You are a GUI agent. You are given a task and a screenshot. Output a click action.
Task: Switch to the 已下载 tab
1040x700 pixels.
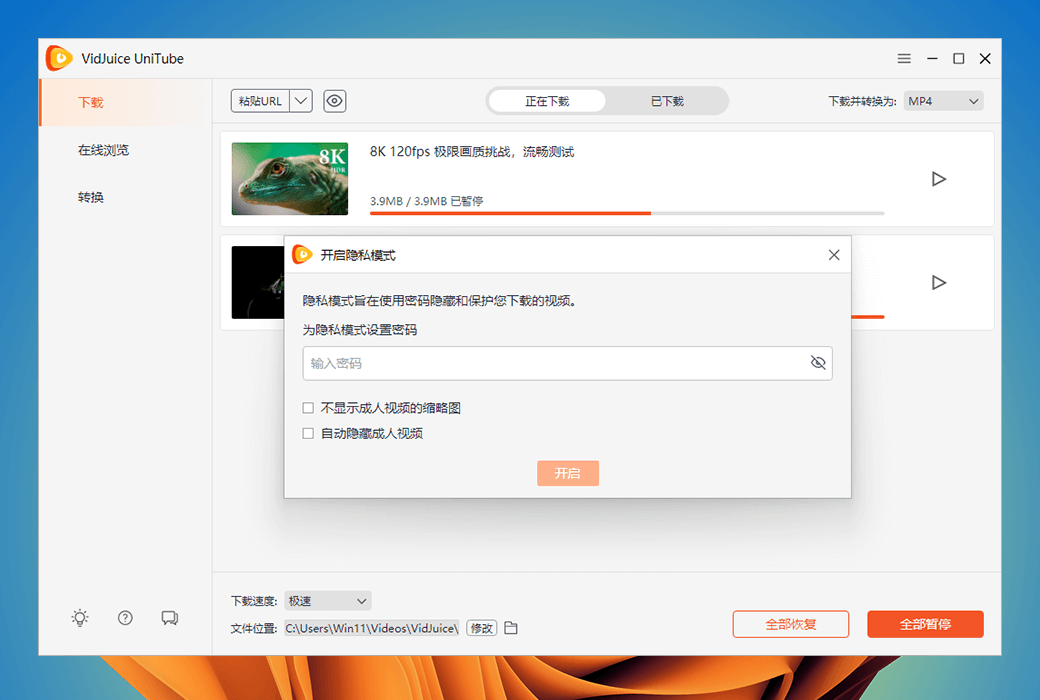(667, 101)
